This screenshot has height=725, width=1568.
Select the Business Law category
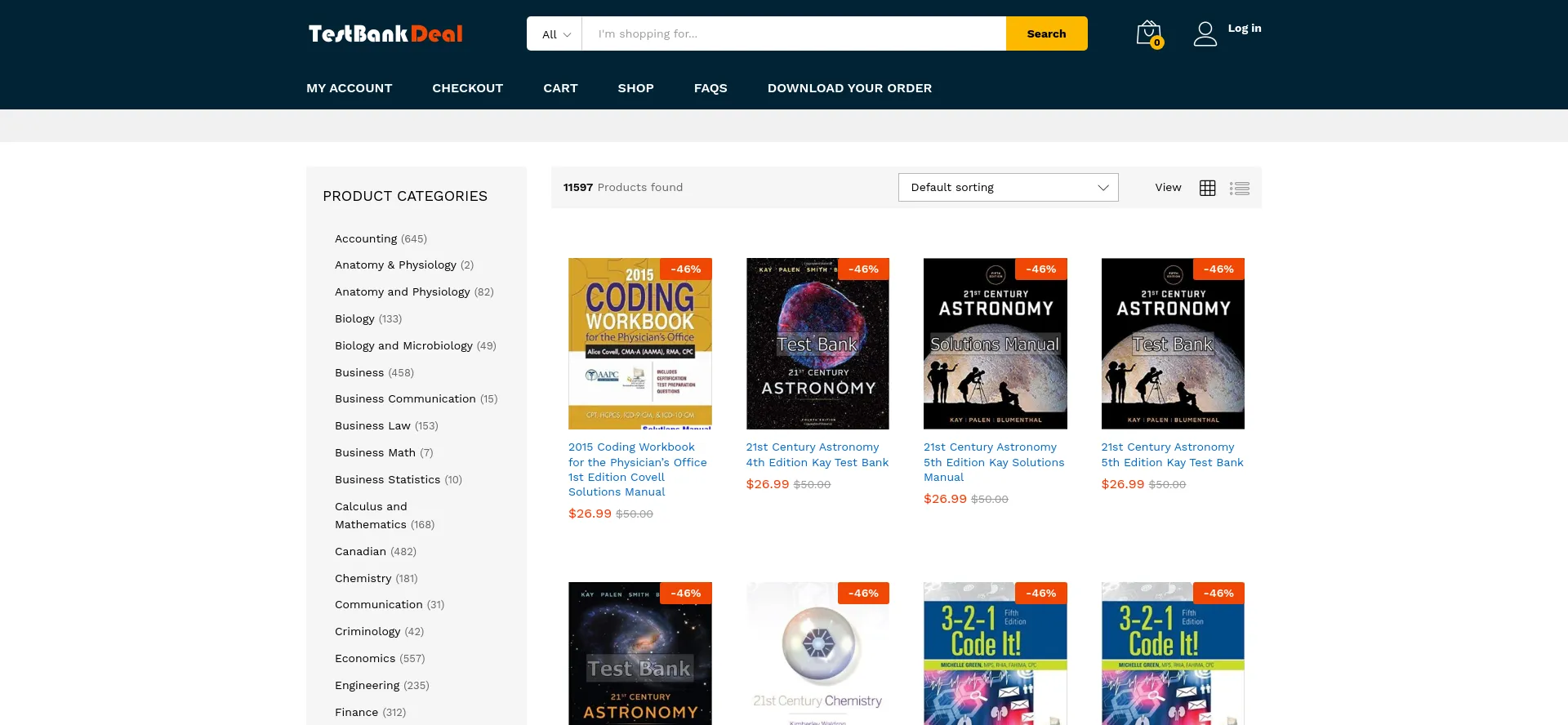coord(372,426)
